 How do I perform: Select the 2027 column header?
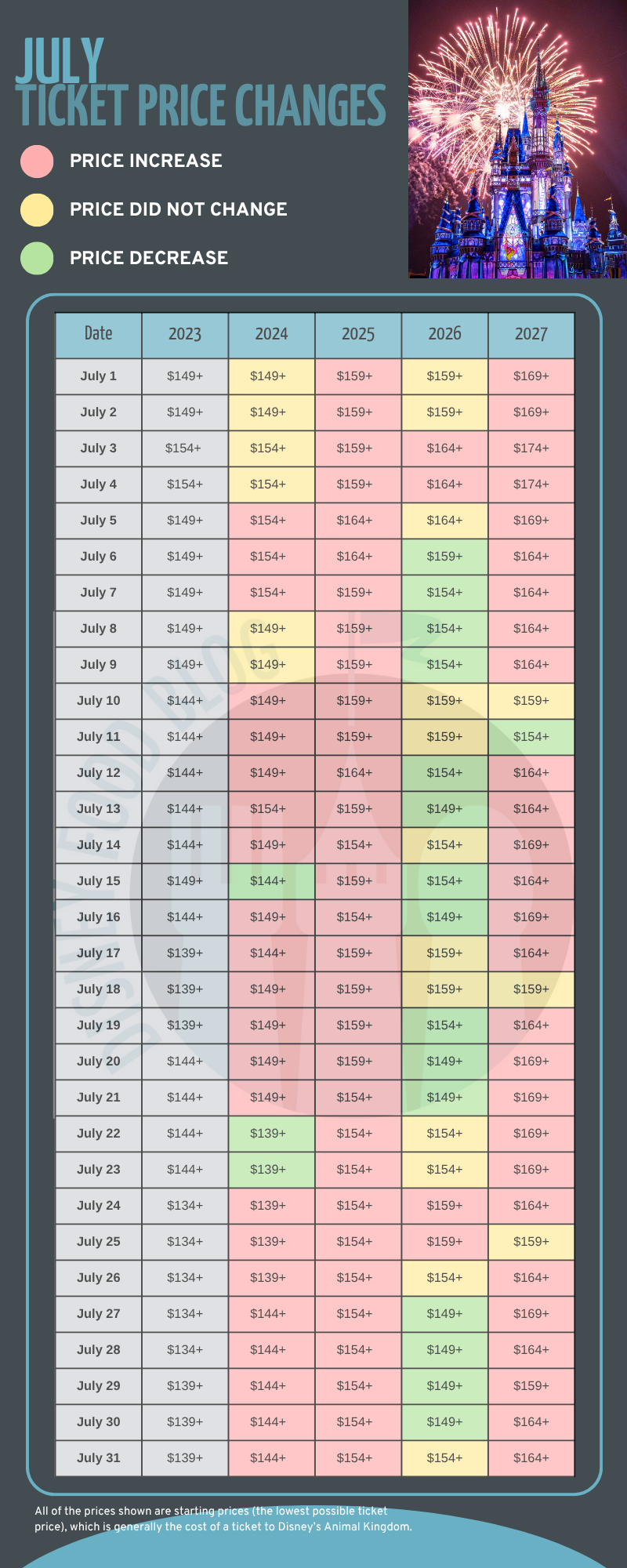531,335
